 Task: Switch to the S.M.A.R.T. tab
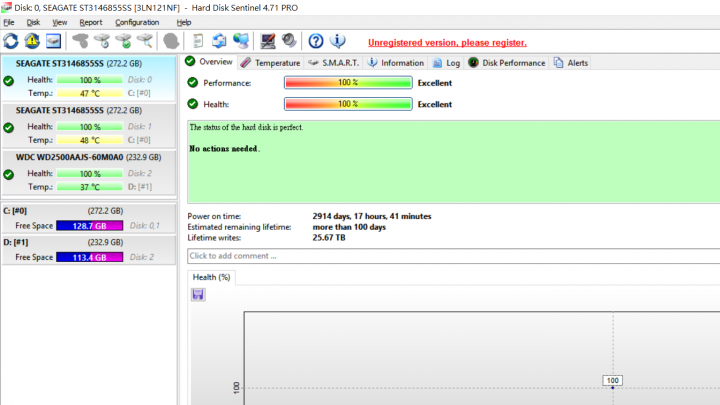tap(334, 63)
